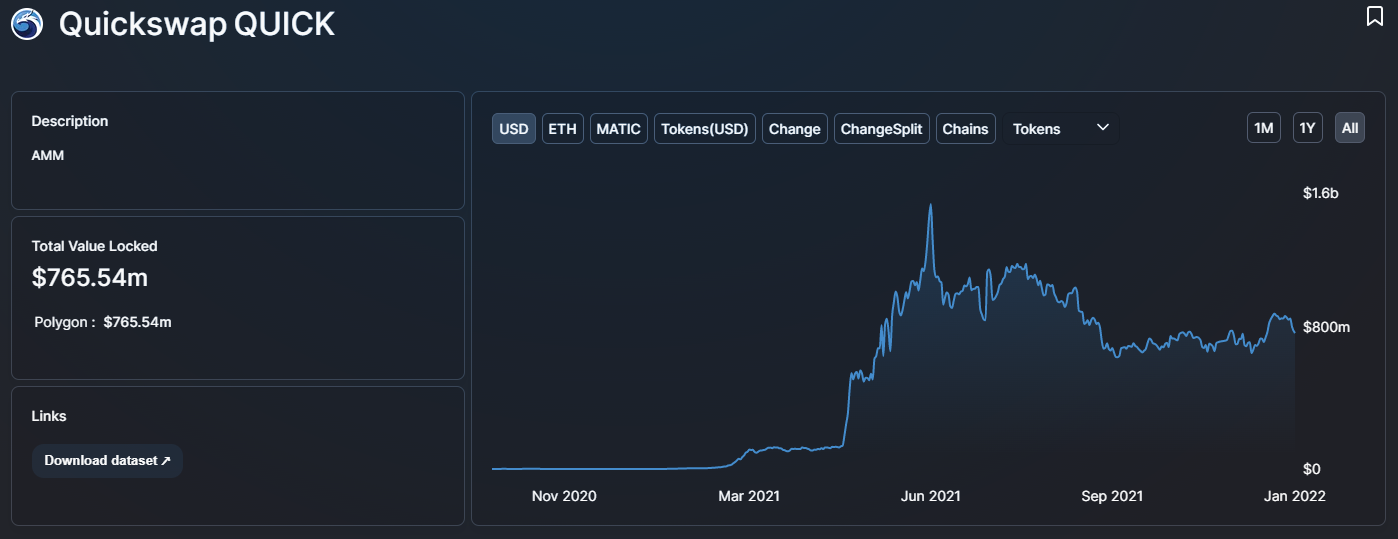Click the Description heading

pos(70,121)
